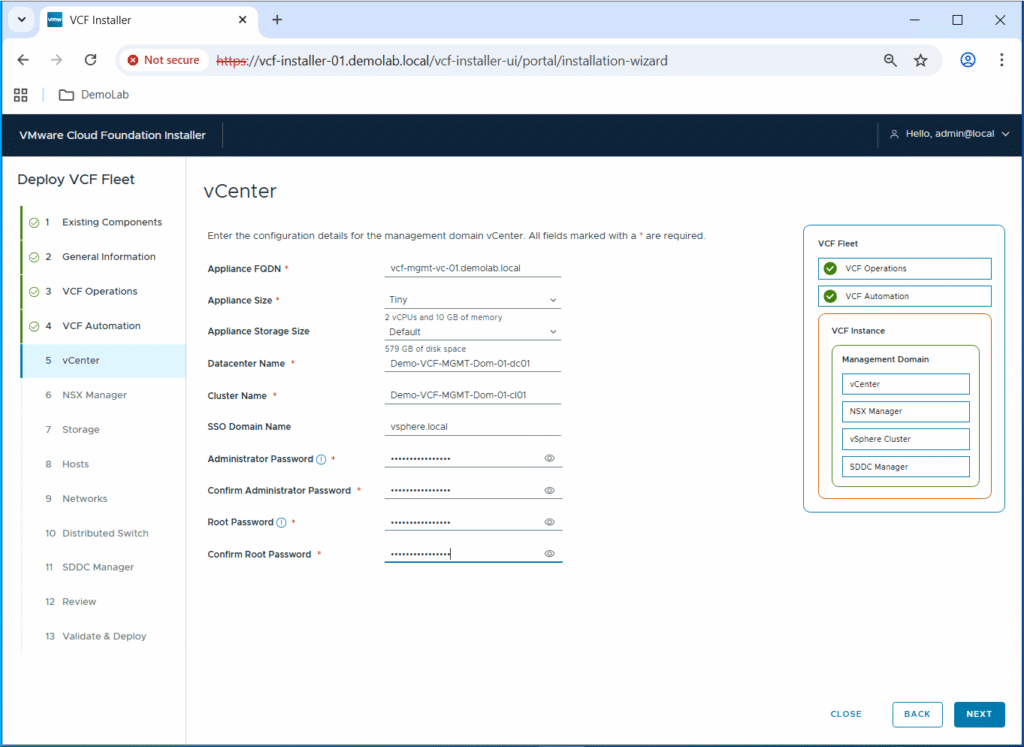Expand the Appliance Size dropdown
This screenshot has height=747, width=1024.
pos(472,299)
